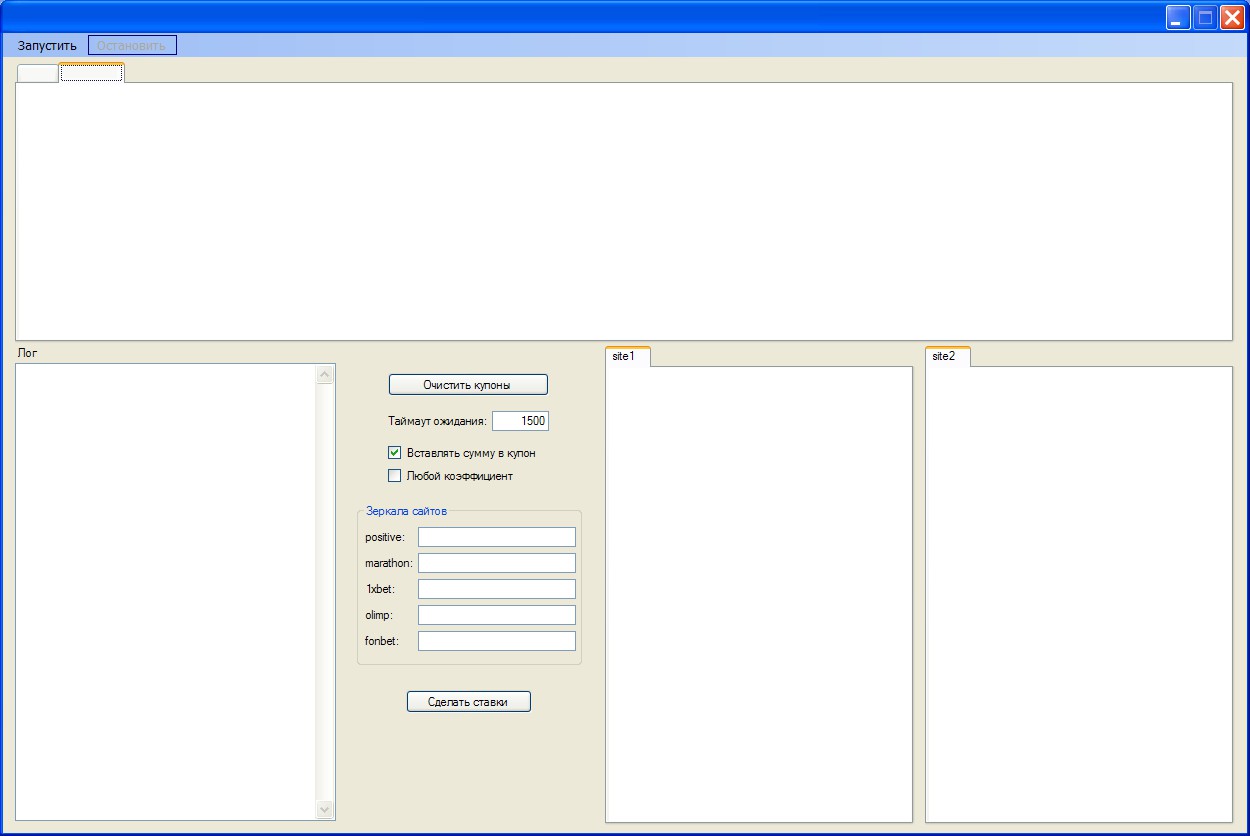Select the second blank tab with focus outline
The image size is (1250, 836).
coord(91,72)
